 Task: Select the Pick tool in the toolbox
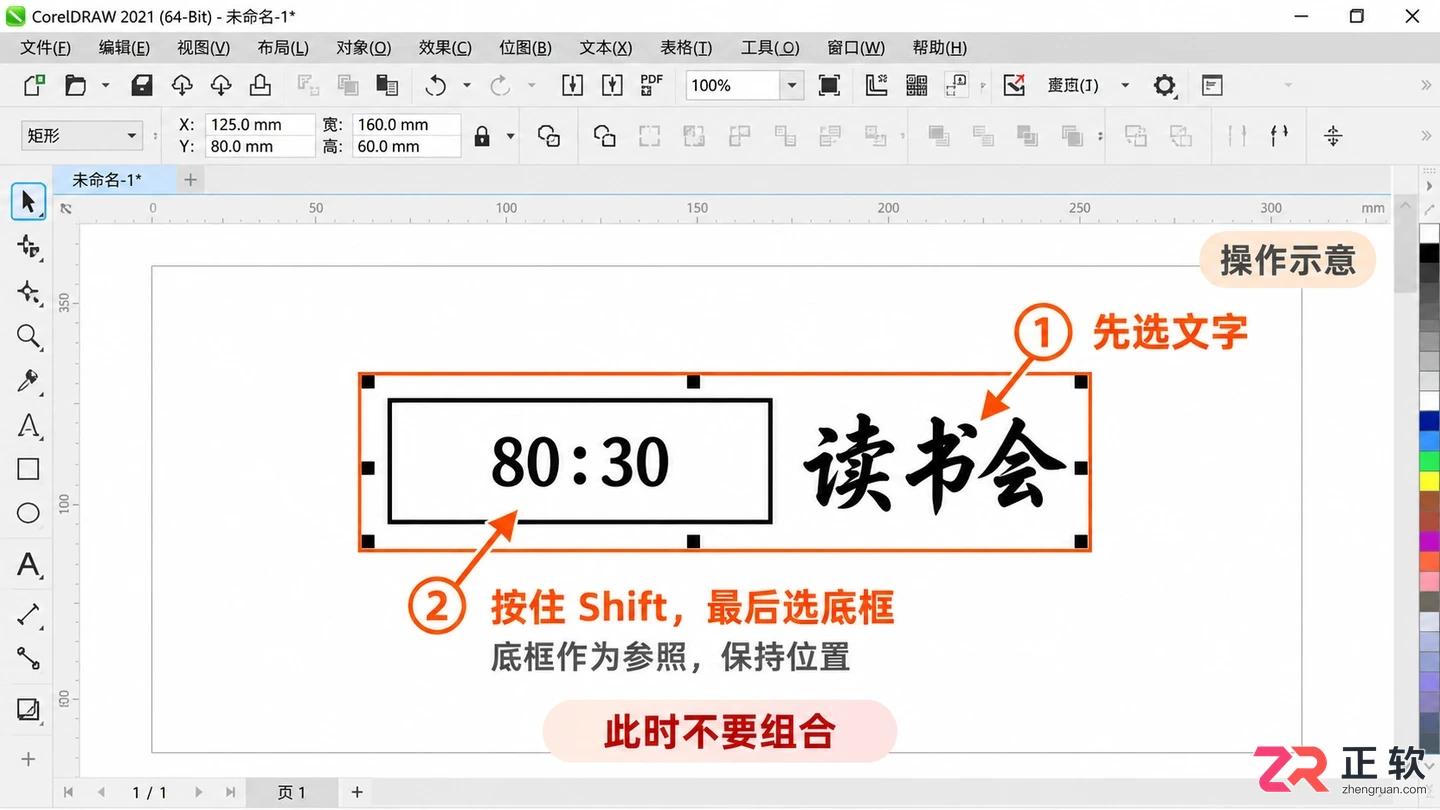(28, 202)
